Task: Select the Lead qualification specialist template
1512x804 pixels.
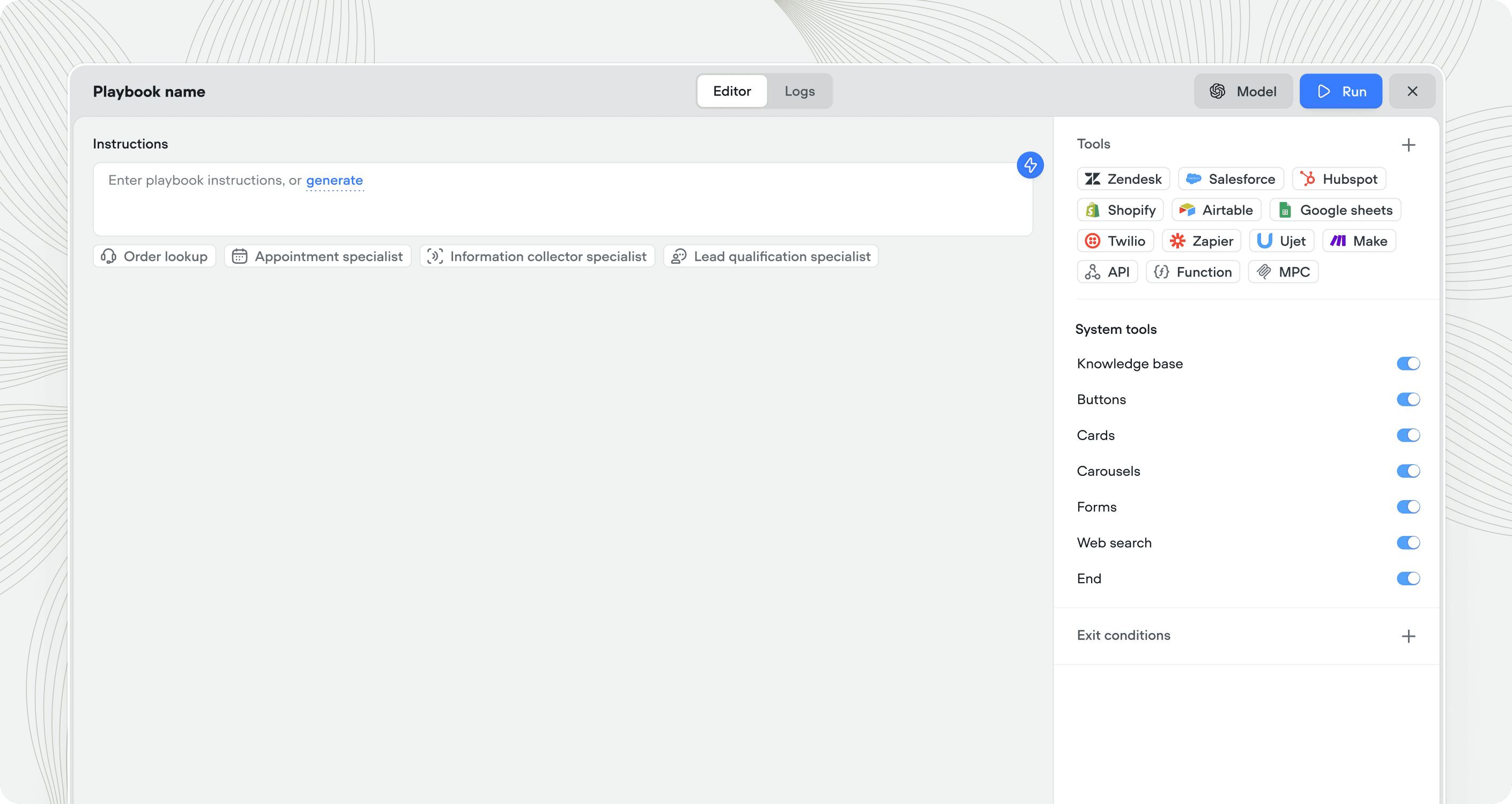Action: 770,256
